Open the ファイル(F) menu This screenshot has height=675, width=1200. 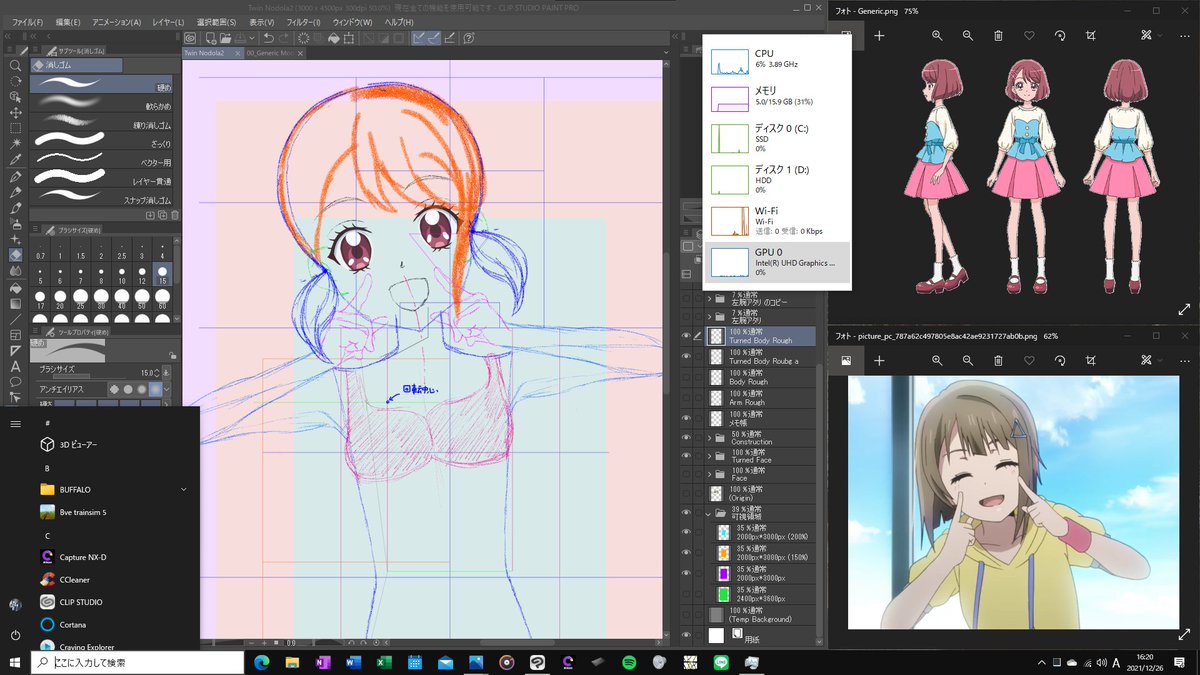tap(27, 22)
